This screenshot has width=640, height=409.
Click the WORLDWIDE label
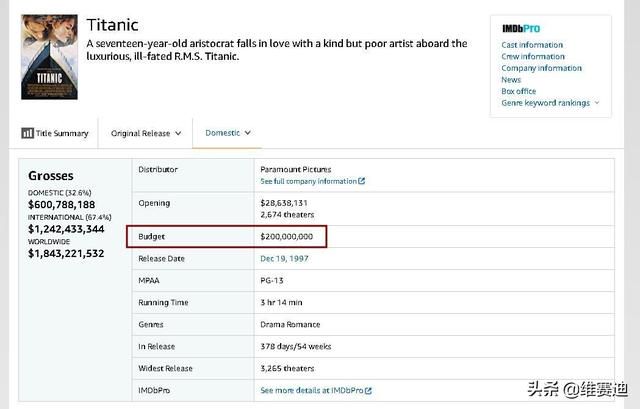pyautogui.click(x=49, y=242)
